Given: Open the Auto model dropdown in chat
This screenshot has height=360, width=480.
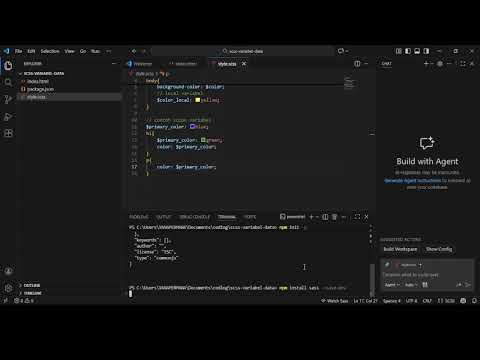Looking at the screenshot, I should tap(411, 285).
